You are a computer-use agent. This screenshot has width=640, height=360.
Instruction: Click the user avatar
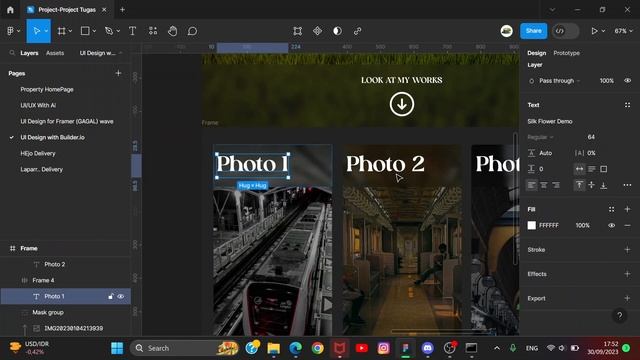tap(507, 31)
